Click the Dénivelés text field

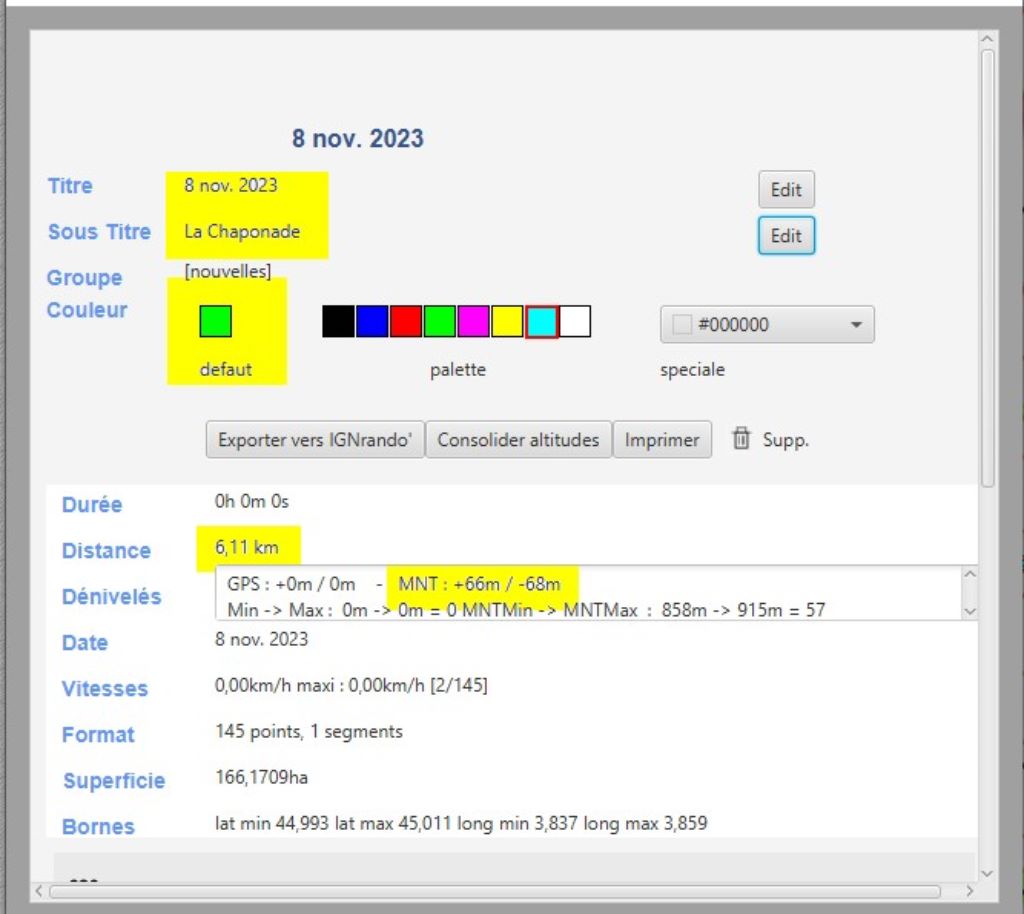(588, 594)
